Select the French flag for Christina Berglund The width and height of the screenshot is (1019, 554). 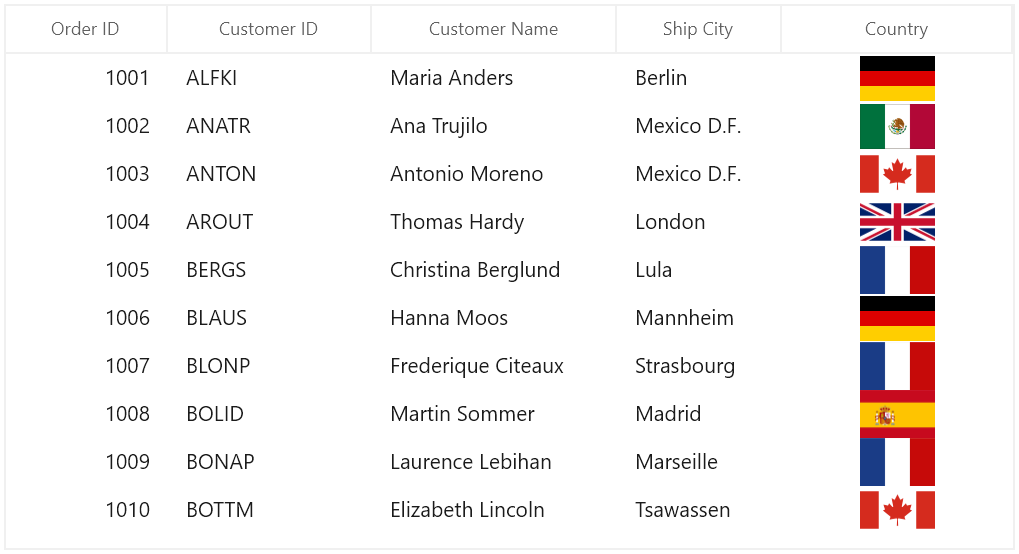(897, 270)
